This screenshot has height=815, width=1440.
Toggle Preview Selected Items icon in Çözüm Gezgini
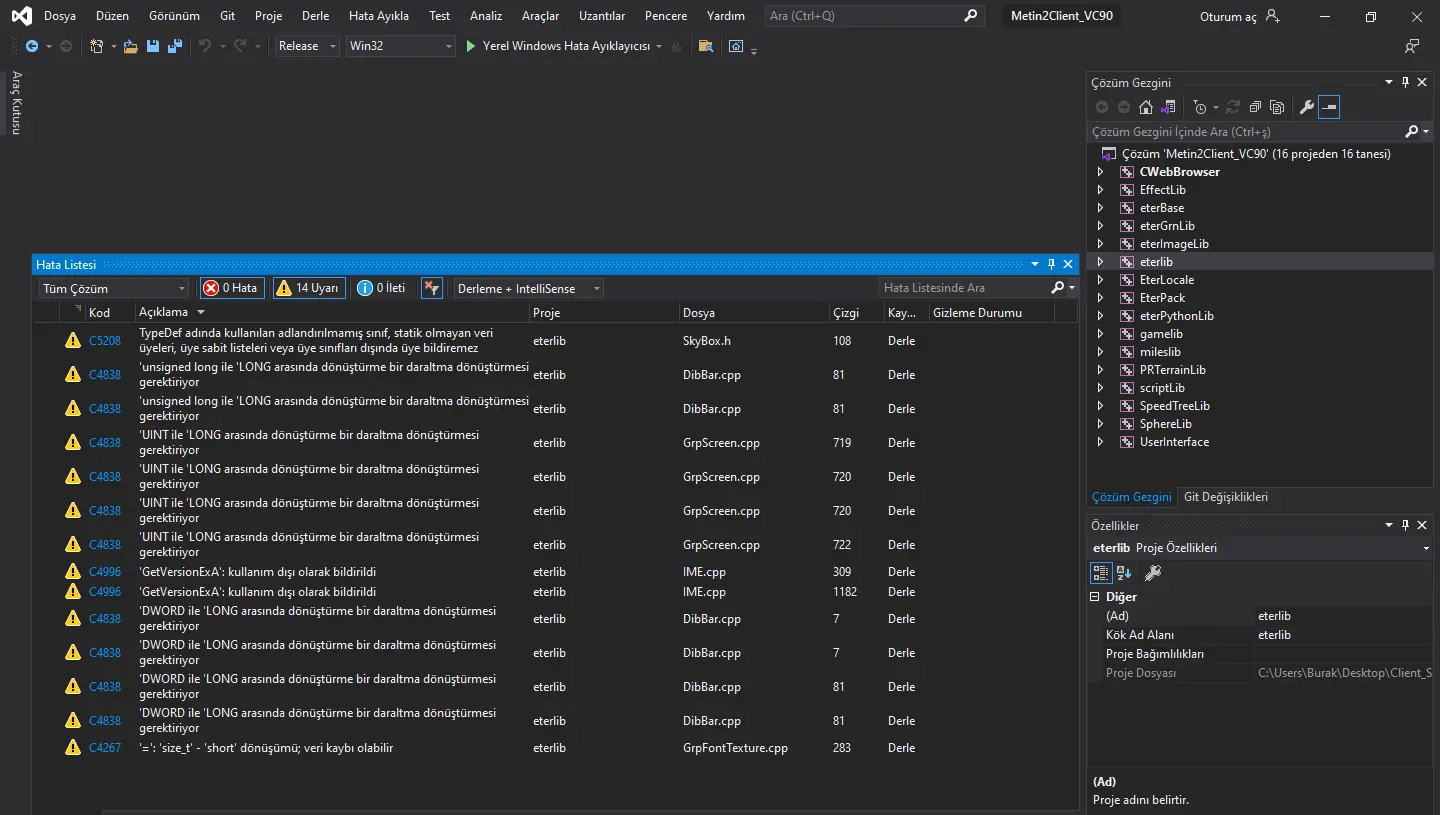(1329, 107)
